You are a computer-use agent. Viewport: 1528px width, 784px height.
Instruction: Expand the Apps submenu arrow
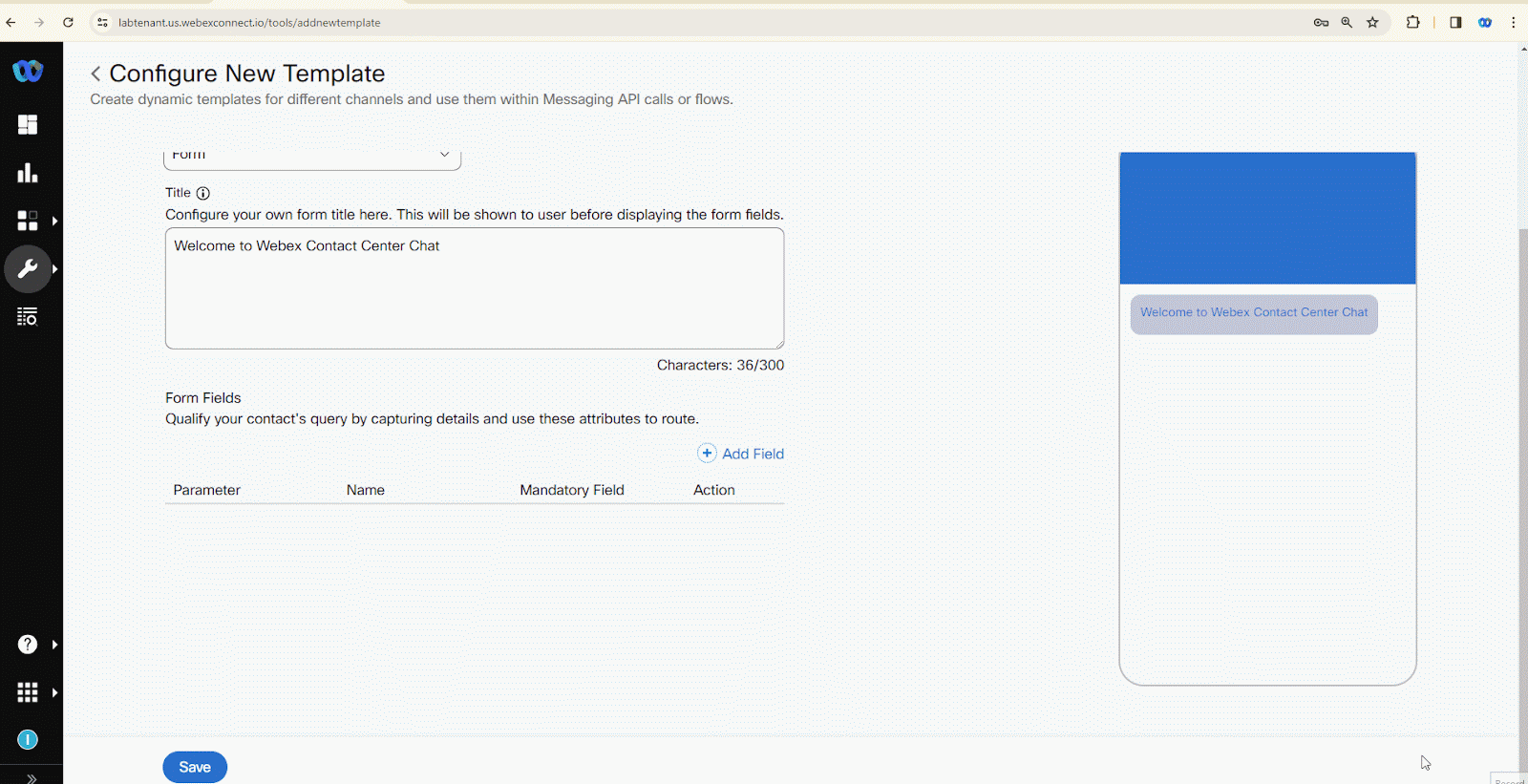[54, 222]
